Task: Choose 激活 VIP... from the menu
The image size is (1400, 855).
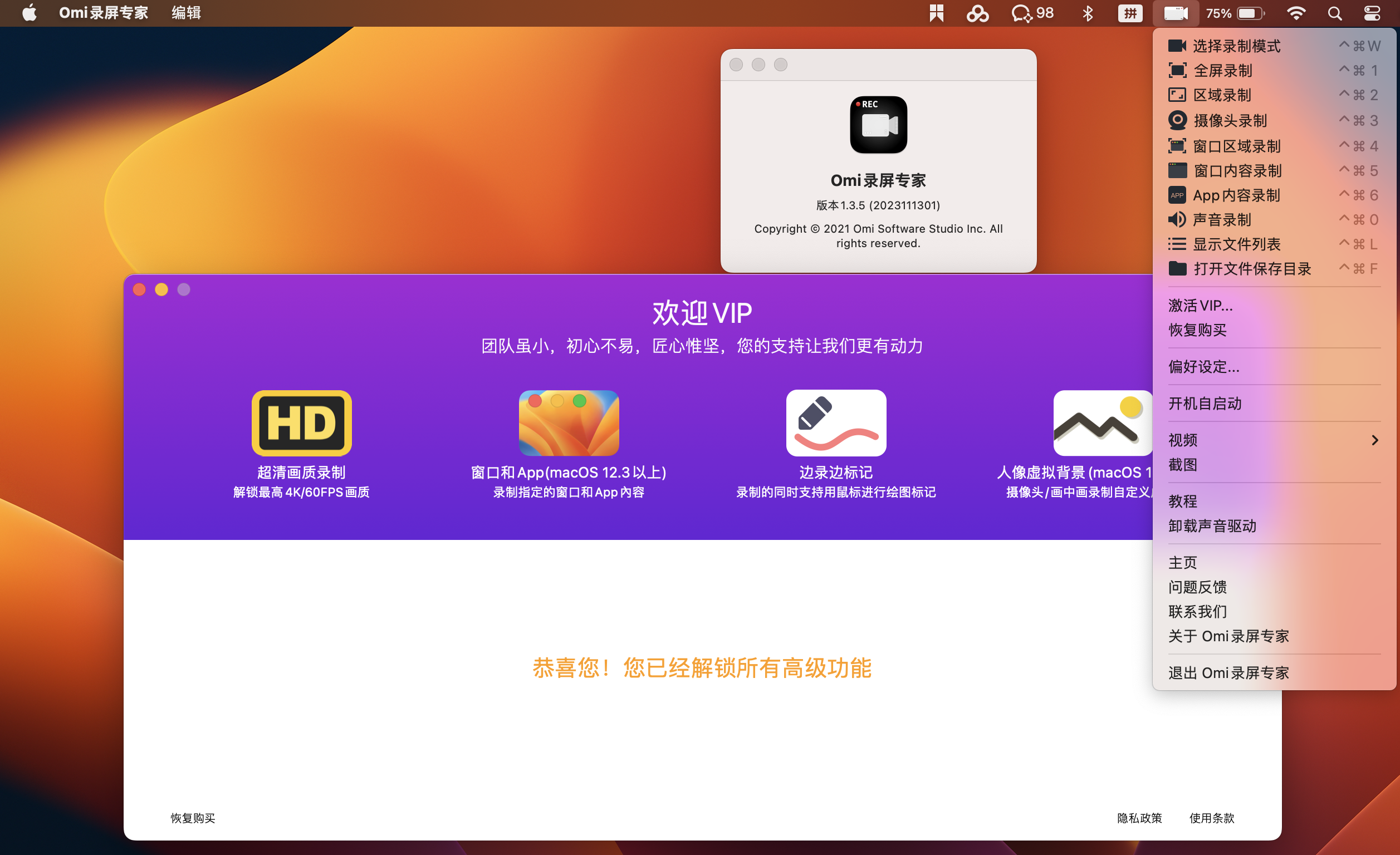Action: pyautogui.click(x=1275, y=305)
